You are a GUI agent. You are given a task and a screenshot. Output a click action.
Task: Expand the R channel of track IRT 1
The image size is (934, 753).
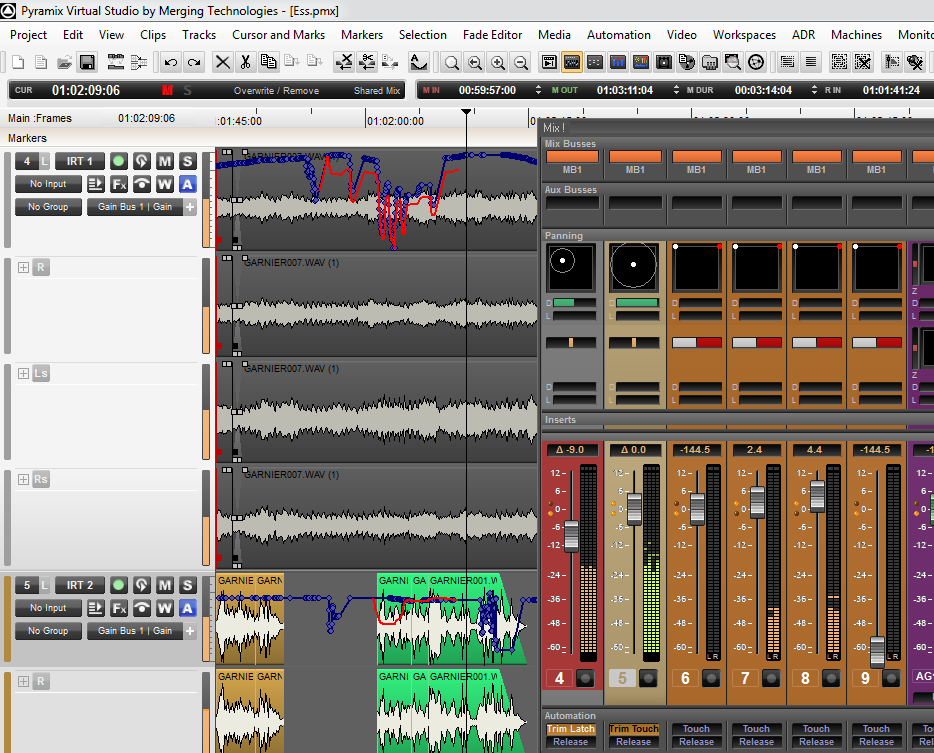pos(23,267)
